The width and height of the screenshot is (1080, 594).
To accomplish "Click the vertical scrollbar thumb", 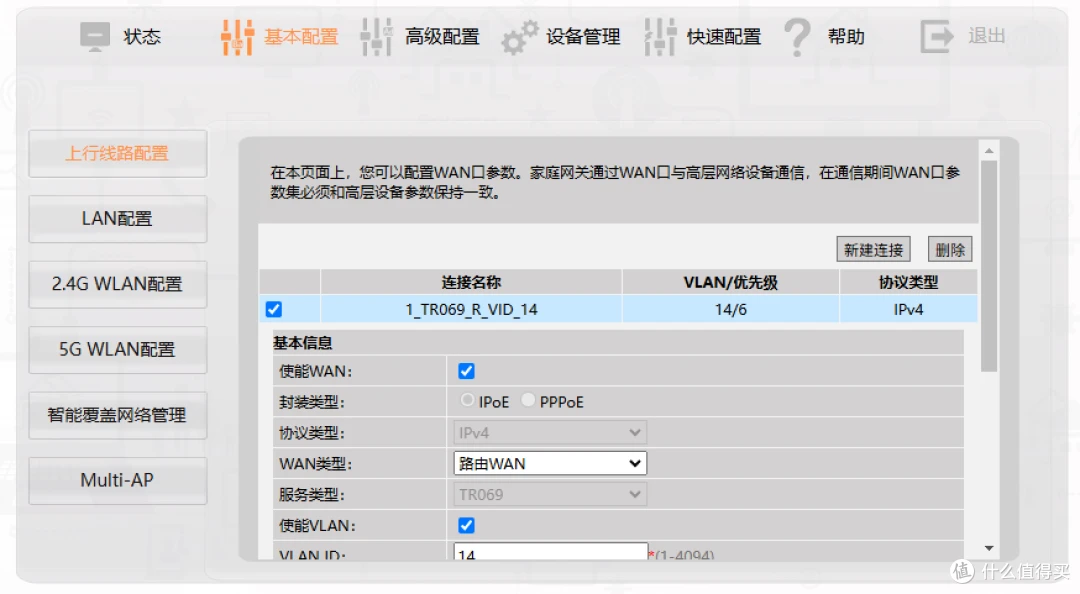I will point(989,266).
